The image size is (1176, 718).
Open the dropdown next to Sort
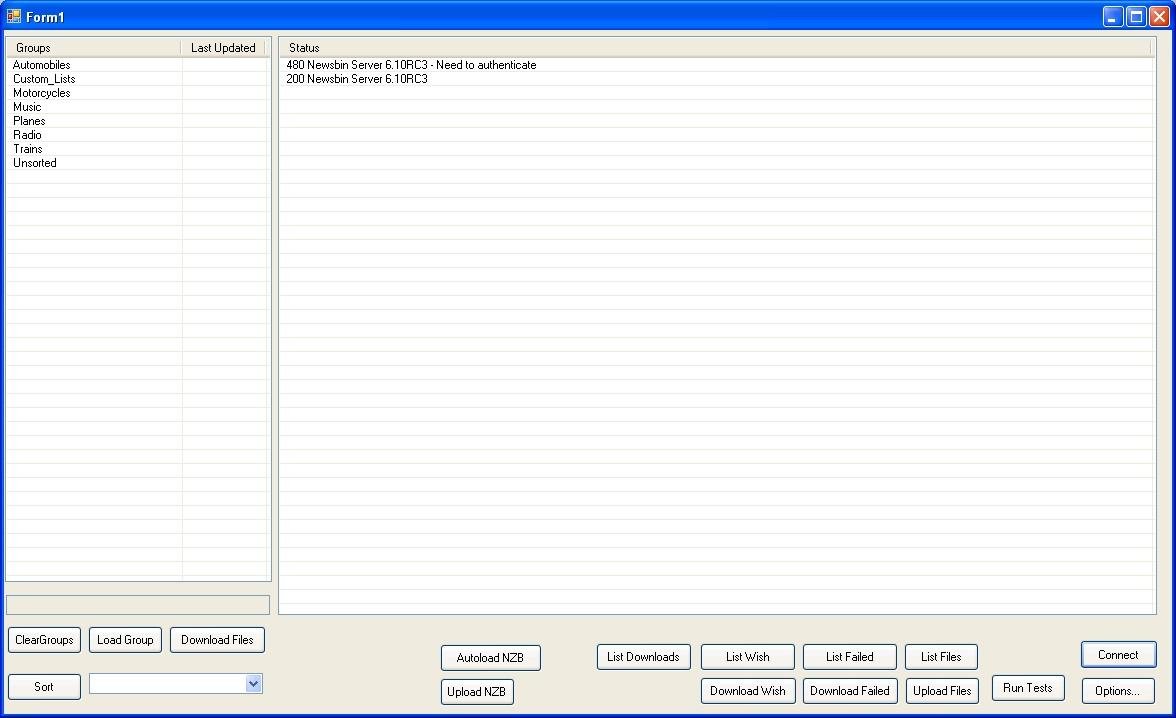click(254, 683)
